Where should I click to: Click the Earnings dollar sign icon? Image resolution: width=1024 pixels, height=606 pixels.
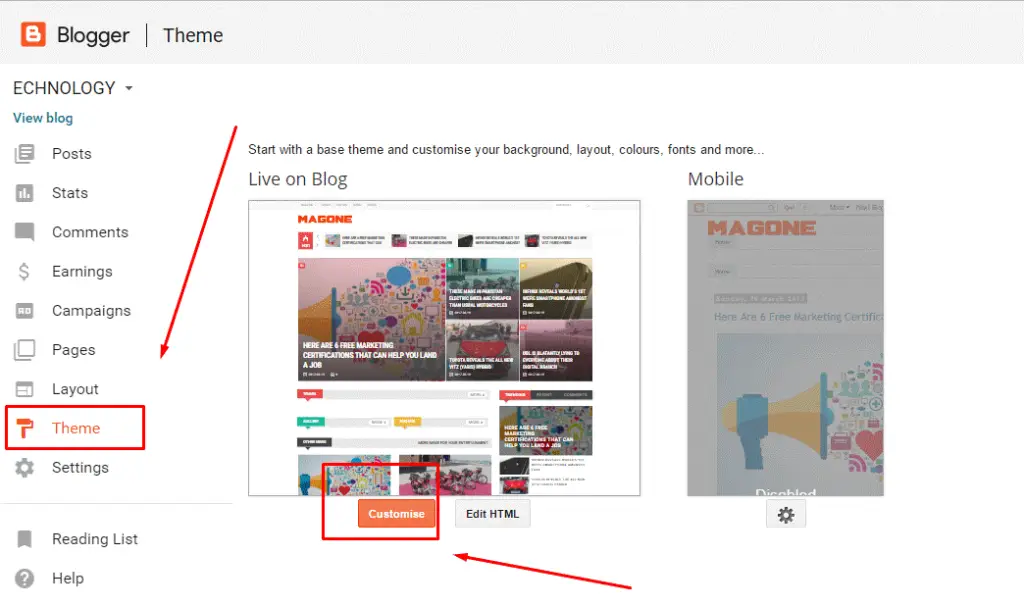(24, 272)
